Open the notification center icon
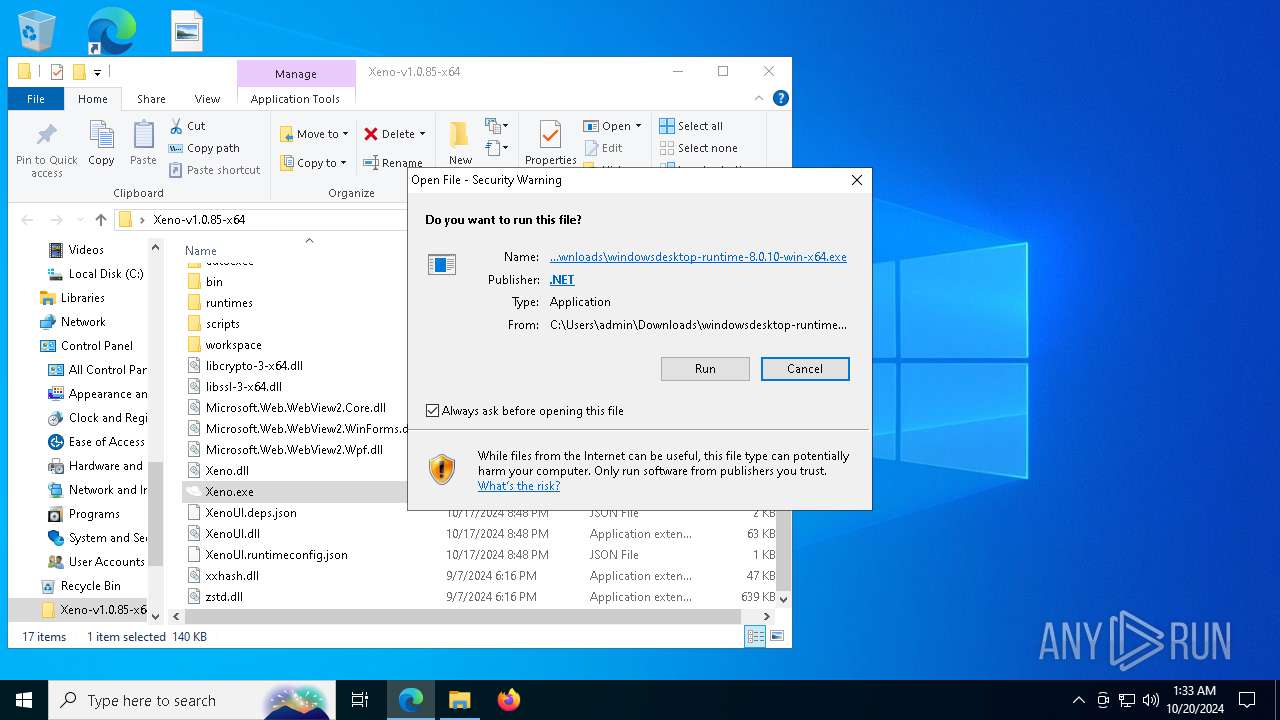This screenshot has width=1280, height=720. pyautogui.click(x=1247, y=700)
